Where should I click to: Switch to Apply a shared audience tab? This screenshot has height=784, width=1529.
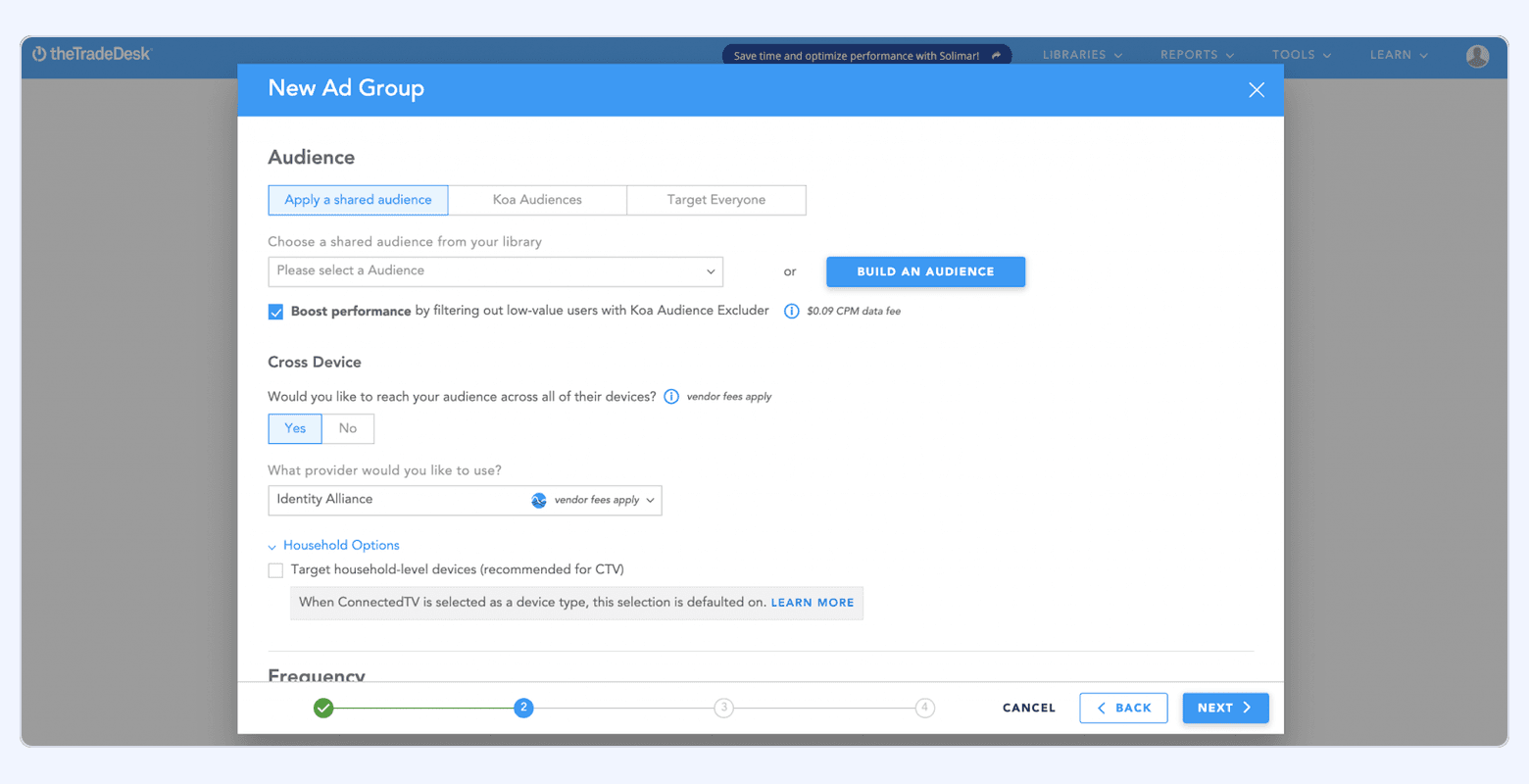(358, 200)
